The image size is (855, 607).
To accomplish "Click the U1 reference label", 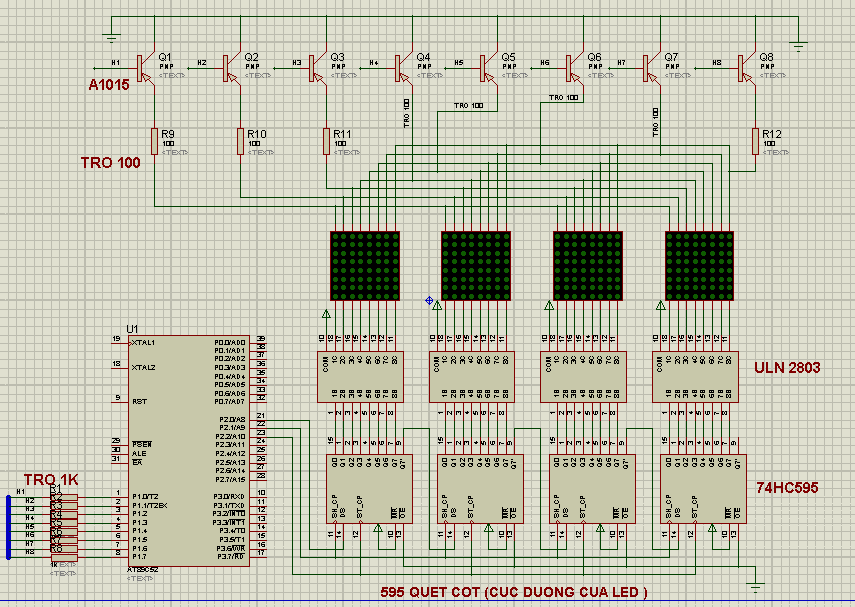I will (132, 329).
